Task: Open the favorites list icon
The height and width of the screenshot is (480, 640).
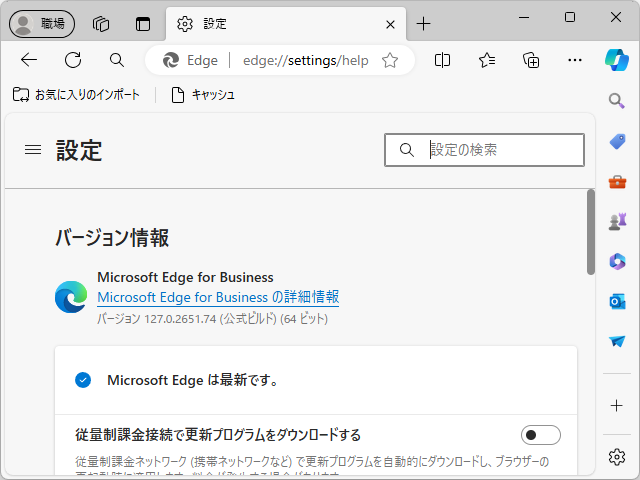Action: click(x=487, y=60)
